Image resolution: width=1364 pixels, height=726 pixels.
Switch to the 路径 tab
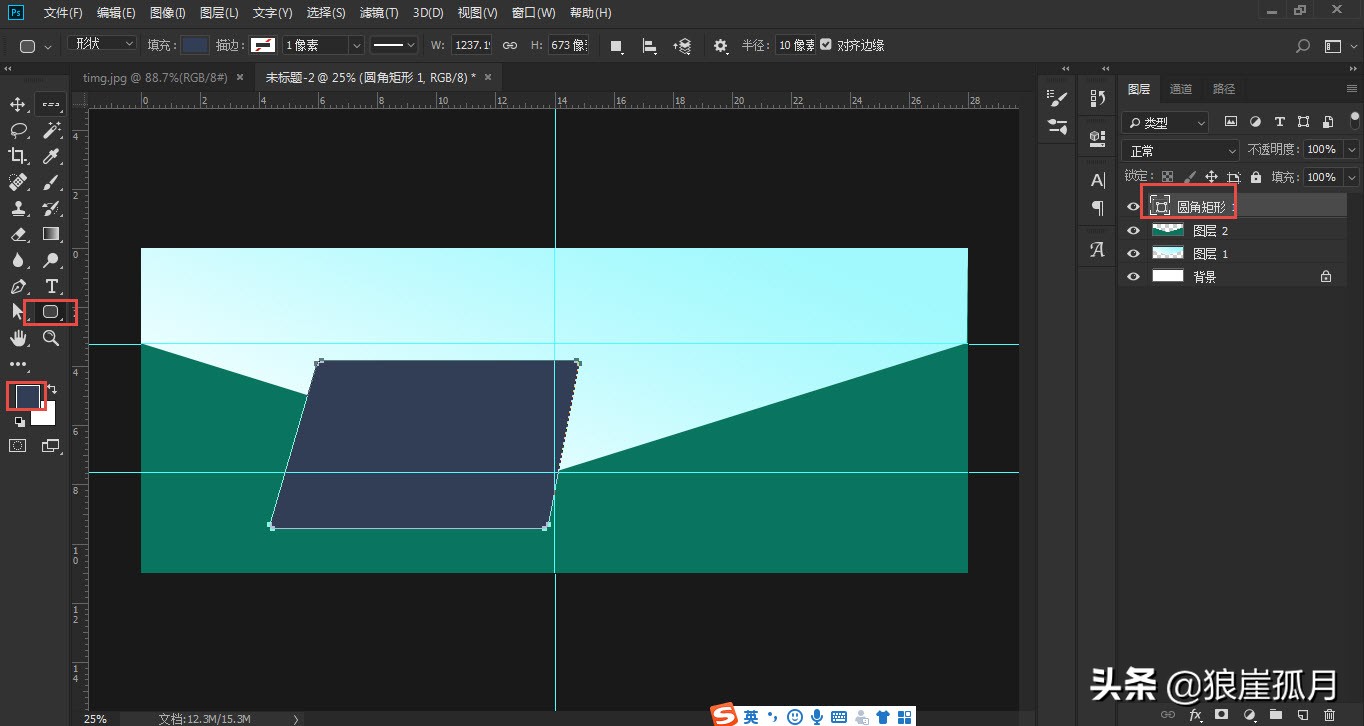[x=1224, y=89]
